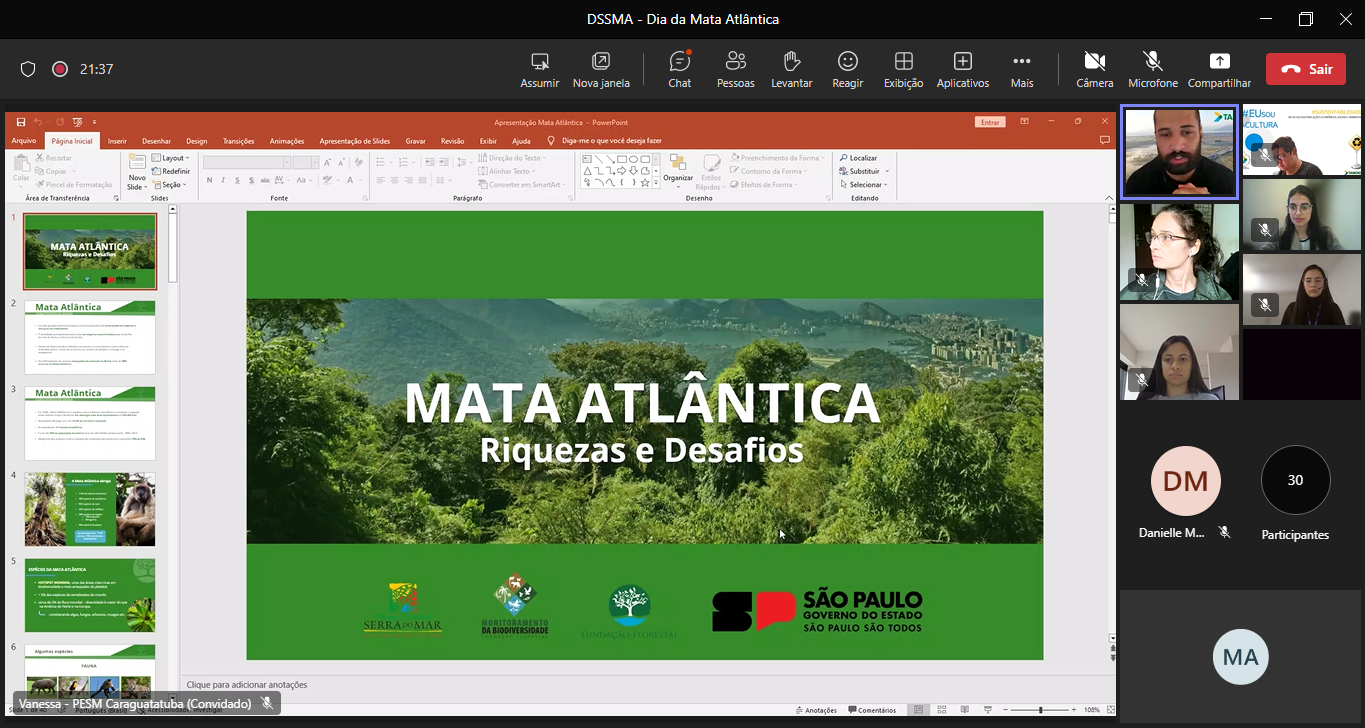Viewport: 1365px width, 728px height.
Task: Click the shared Mata Atlântica slide
Action: pyautogui.click(x=644, y=434)
